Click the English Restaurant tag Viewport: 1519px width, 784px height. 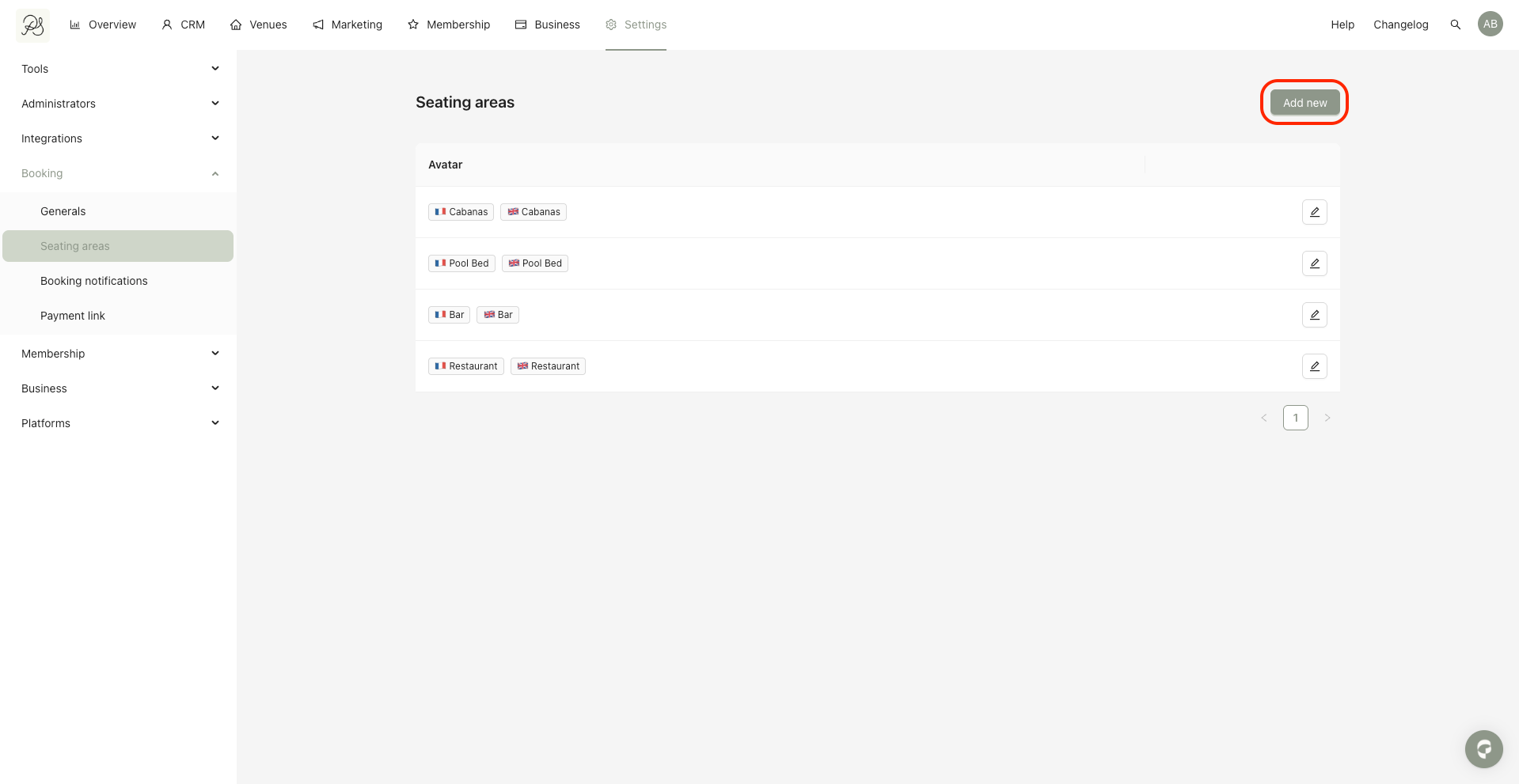(x=548, y=366)
